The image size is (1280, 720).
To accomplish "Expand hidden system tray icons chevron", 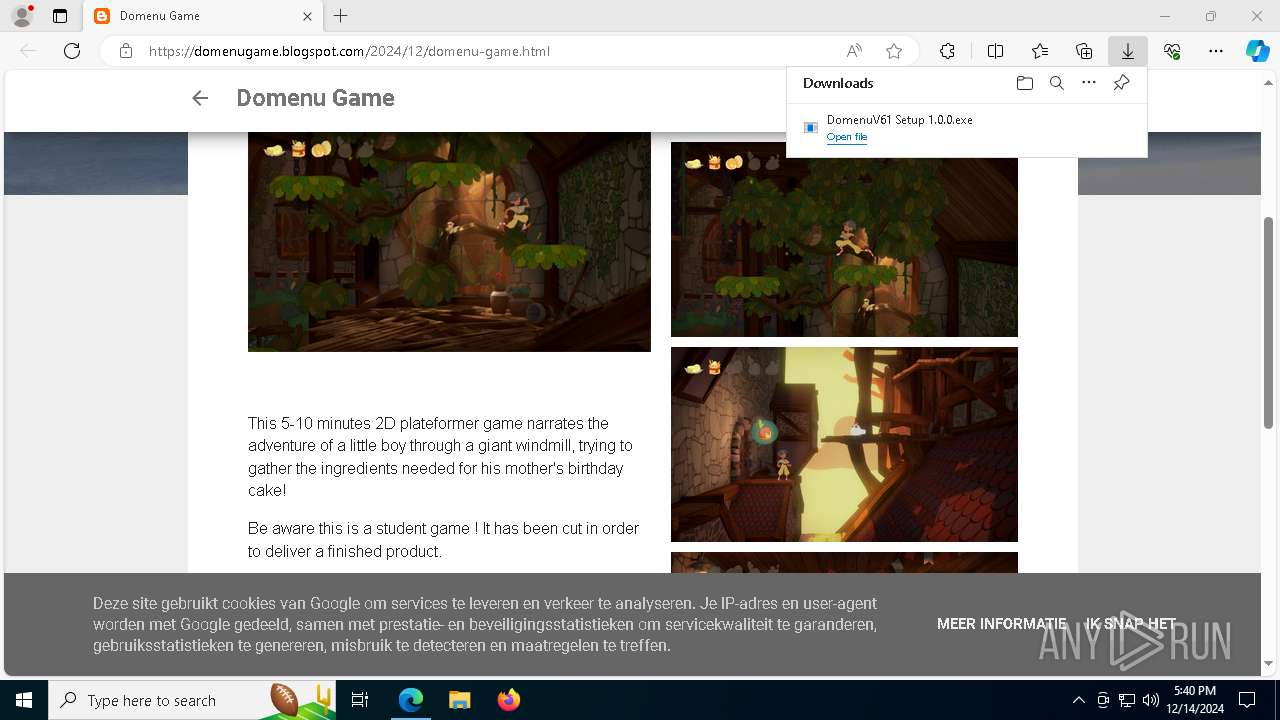I will click(1078, 700).
